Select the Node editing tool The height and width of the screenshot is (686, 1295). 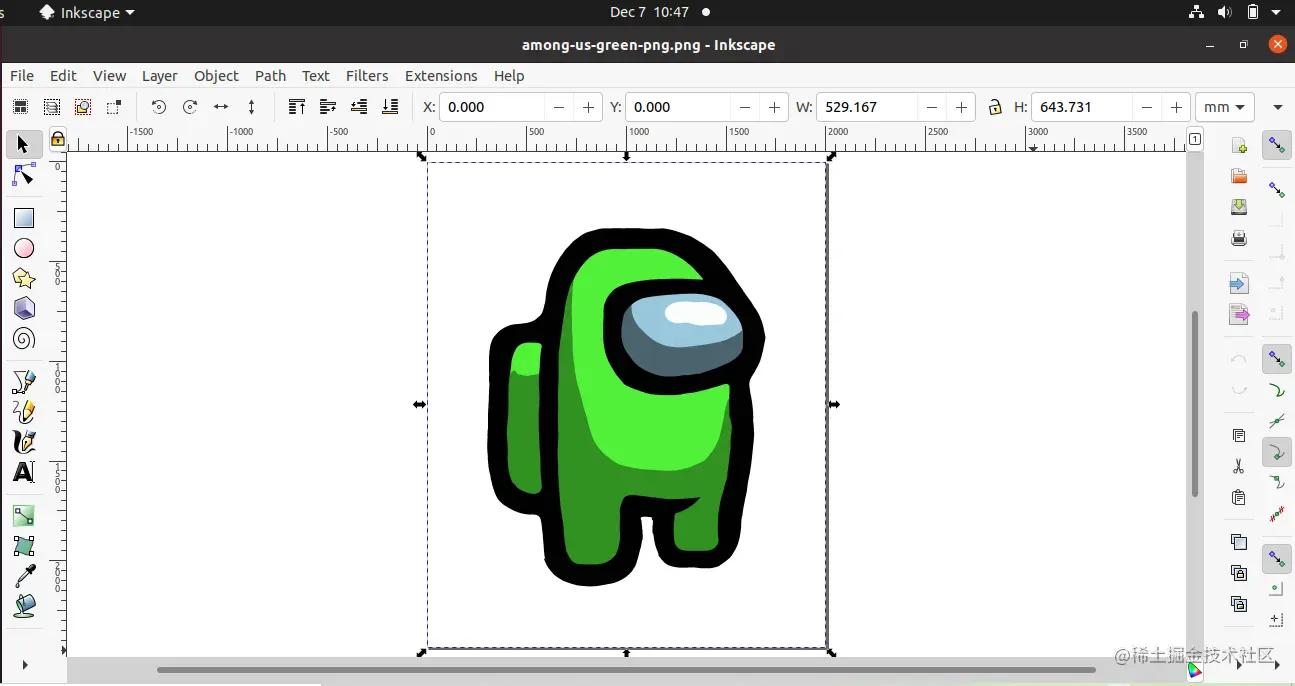pos(23,175)
